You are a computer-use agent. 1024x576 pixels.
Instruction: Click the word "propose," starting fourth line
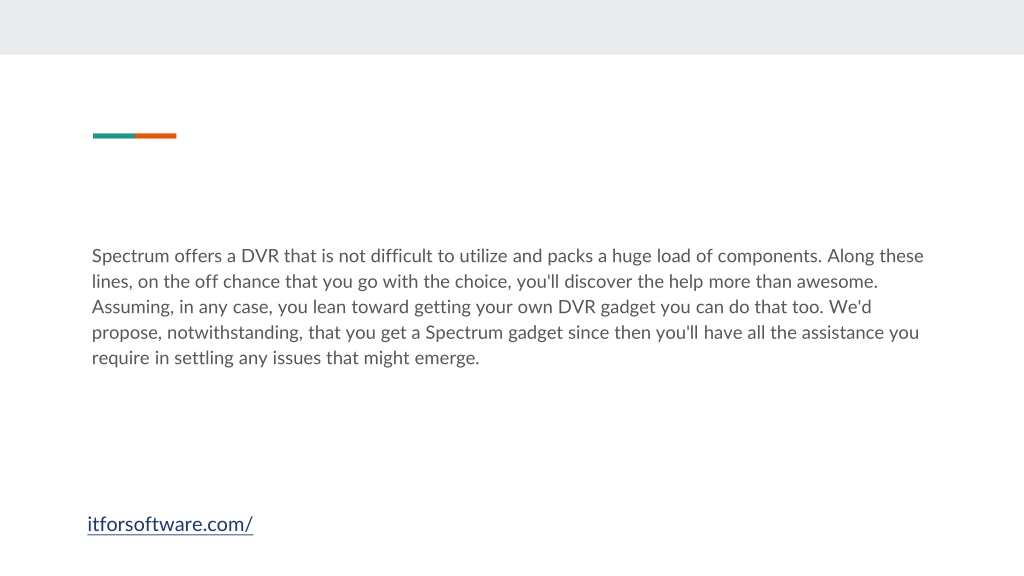click(x=127, y=333)
